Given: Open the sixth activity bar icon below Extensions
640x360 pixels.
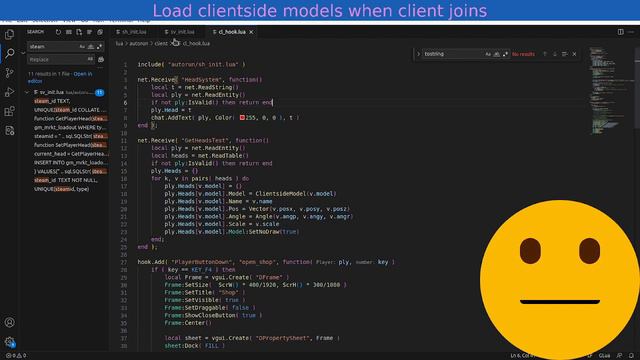Looking at the screenshot, I should 9,131.
